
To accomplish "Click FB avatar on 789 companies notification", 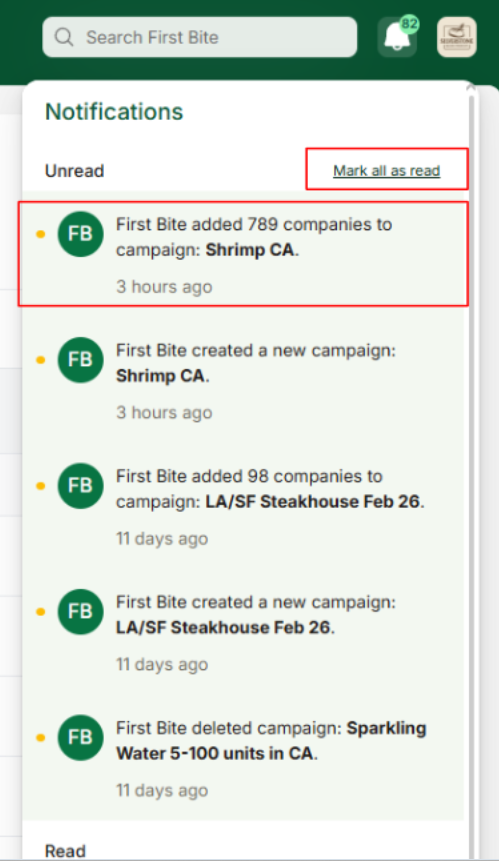I will click(80, 234).
